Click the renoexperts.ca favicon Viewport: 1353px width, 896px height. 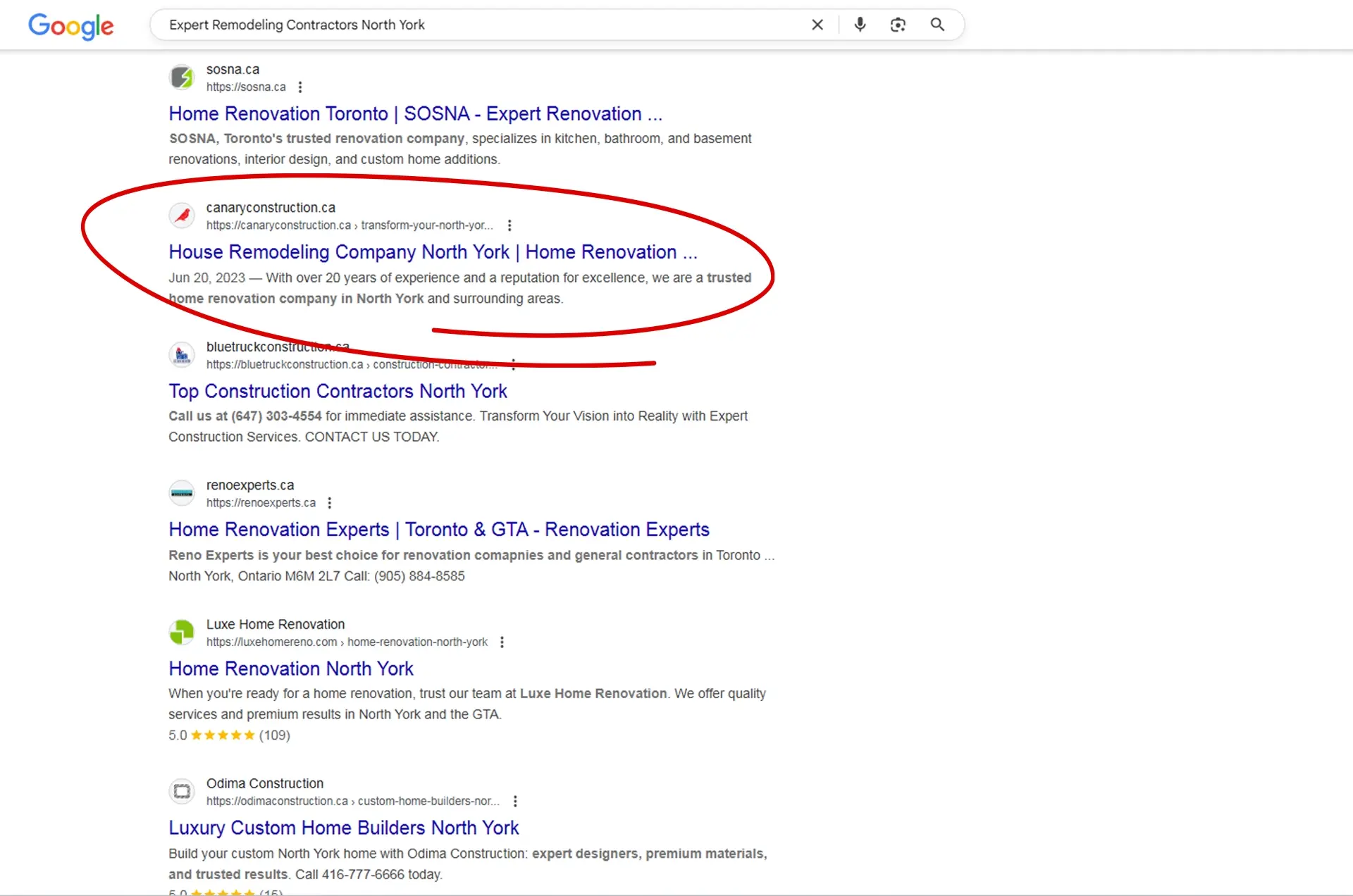(182, 493)
